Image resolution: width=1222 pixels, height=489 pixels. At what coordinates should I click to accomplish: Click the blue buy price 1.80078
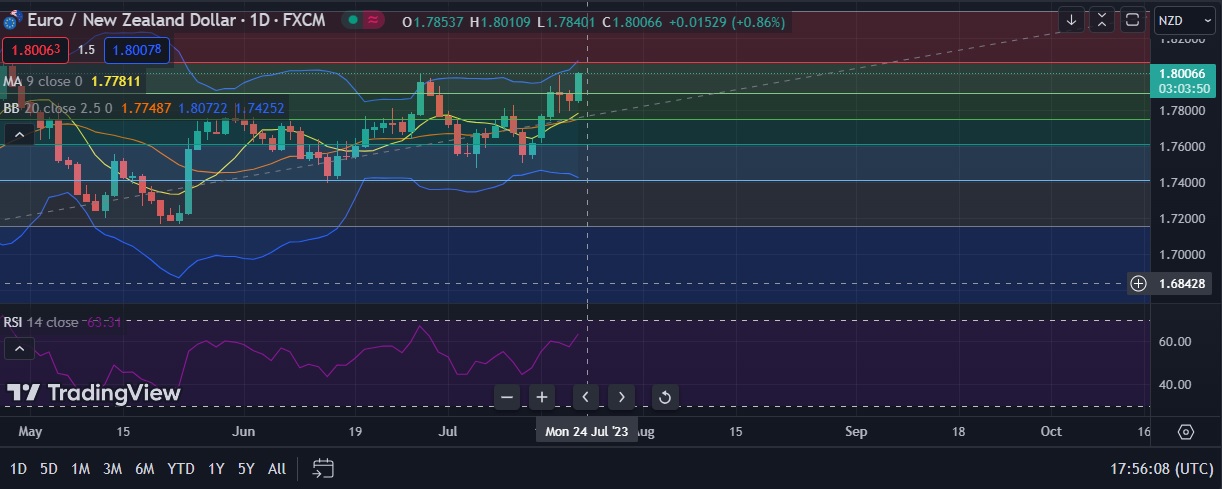click(138, 49)
